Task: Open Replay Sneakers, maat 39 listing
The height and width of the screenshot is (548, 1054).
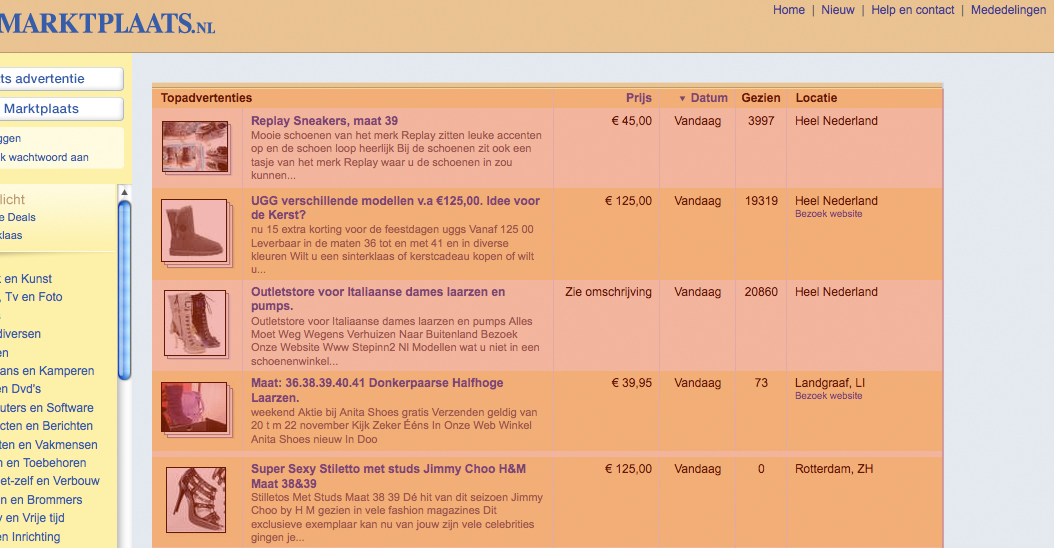Action: (325, 121)
